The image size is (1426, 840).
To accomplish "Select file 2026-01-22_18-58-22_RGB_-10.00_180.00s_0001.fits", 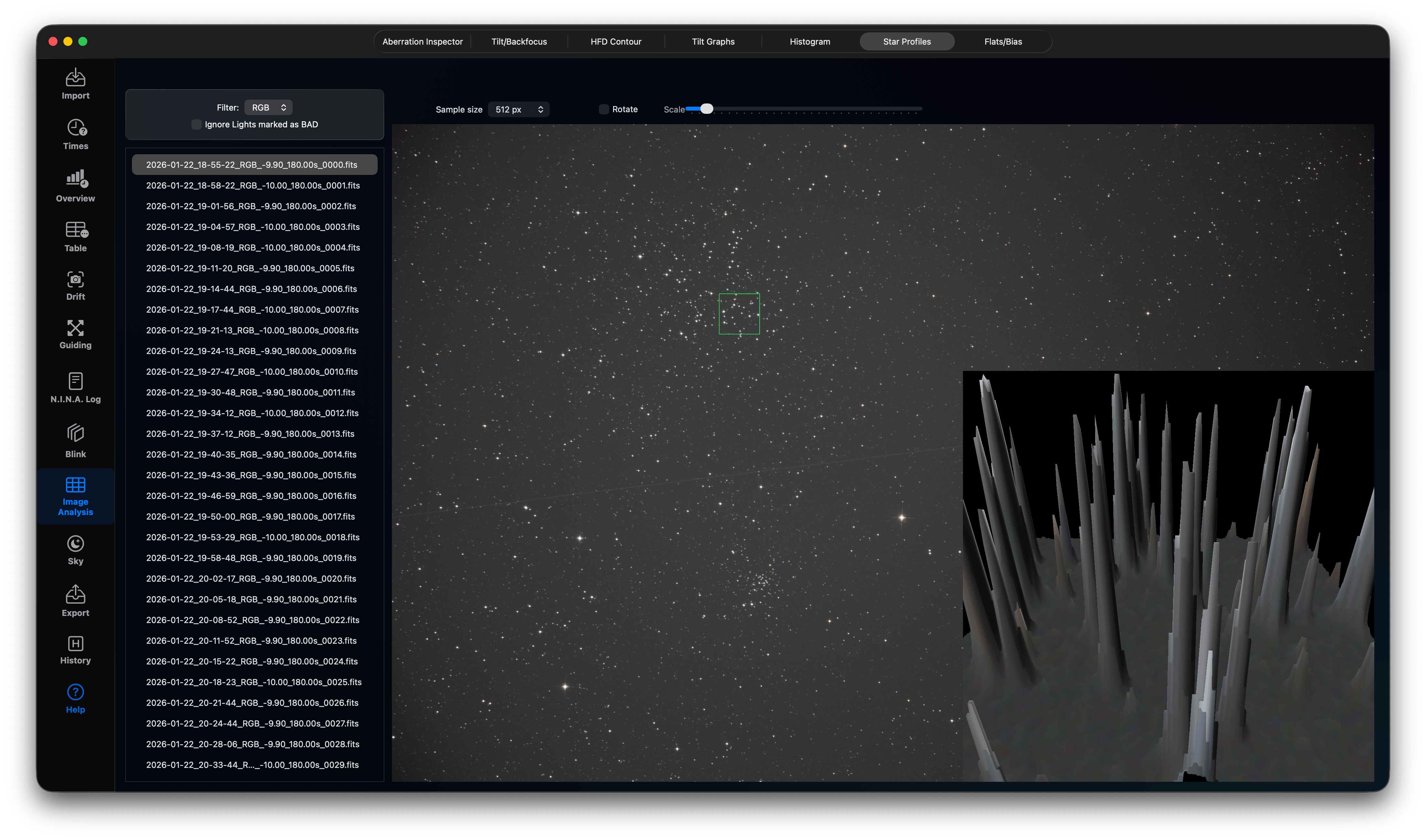I will pyautogui.click(x=254, y=186).
